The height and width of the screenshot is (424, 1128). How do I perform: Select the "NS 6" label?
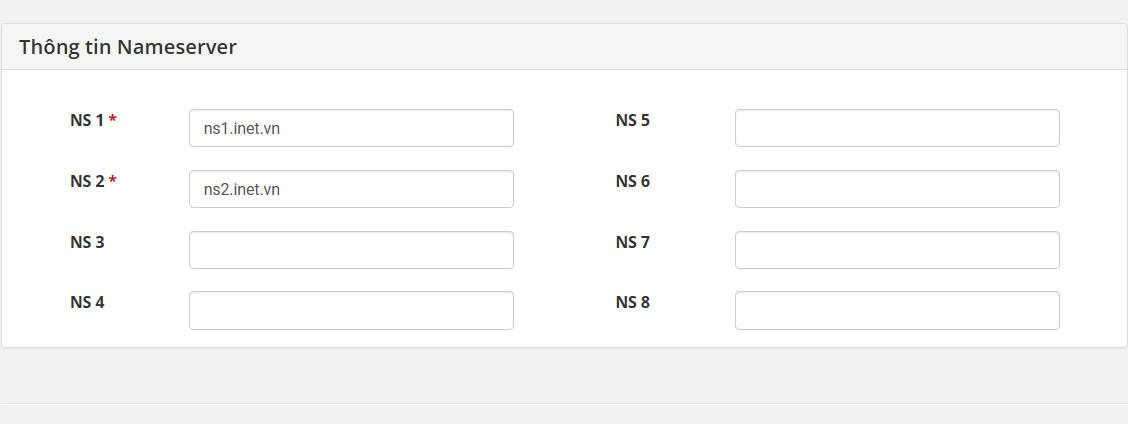(632, 181)
